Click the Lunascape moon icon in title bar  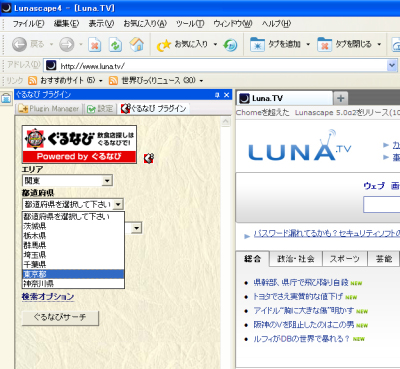click(7, 8)
